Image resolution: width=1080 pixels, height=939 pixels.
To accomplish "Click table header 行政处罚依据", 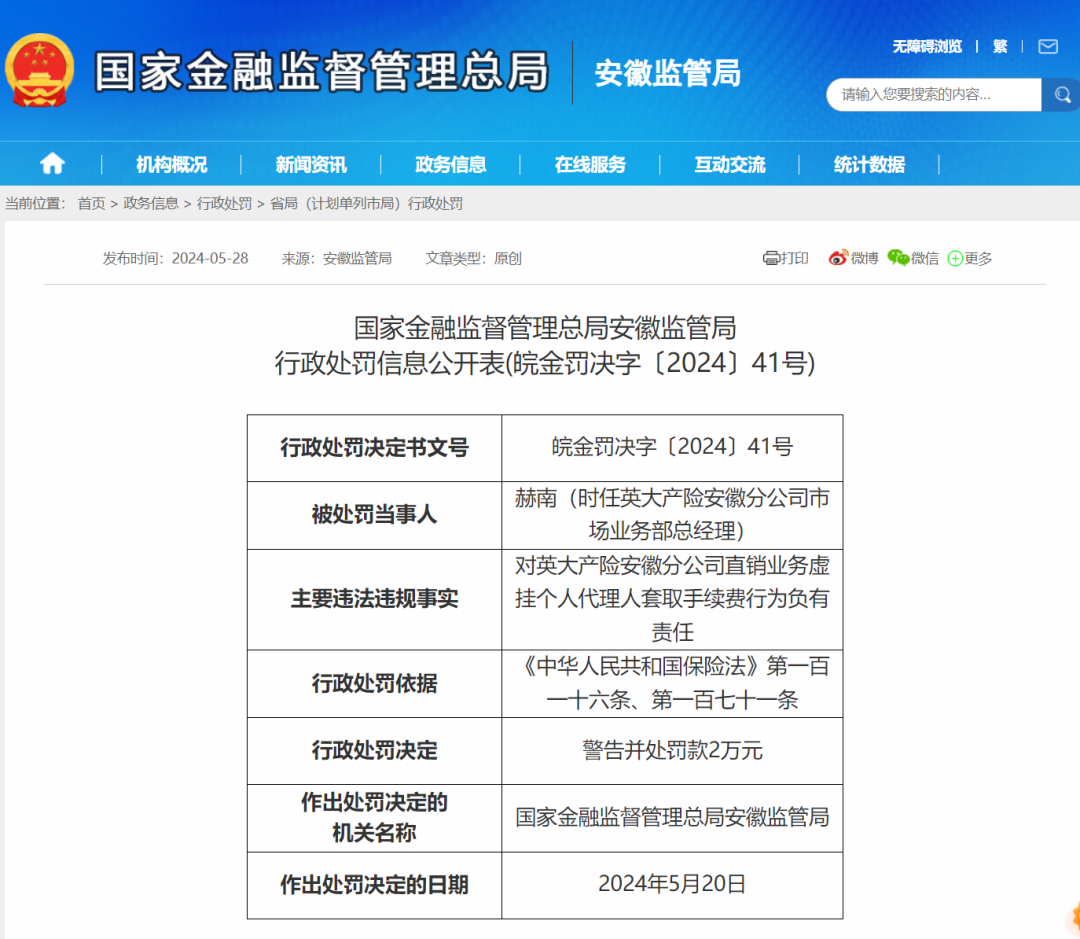I will click(x=375, y=683).
